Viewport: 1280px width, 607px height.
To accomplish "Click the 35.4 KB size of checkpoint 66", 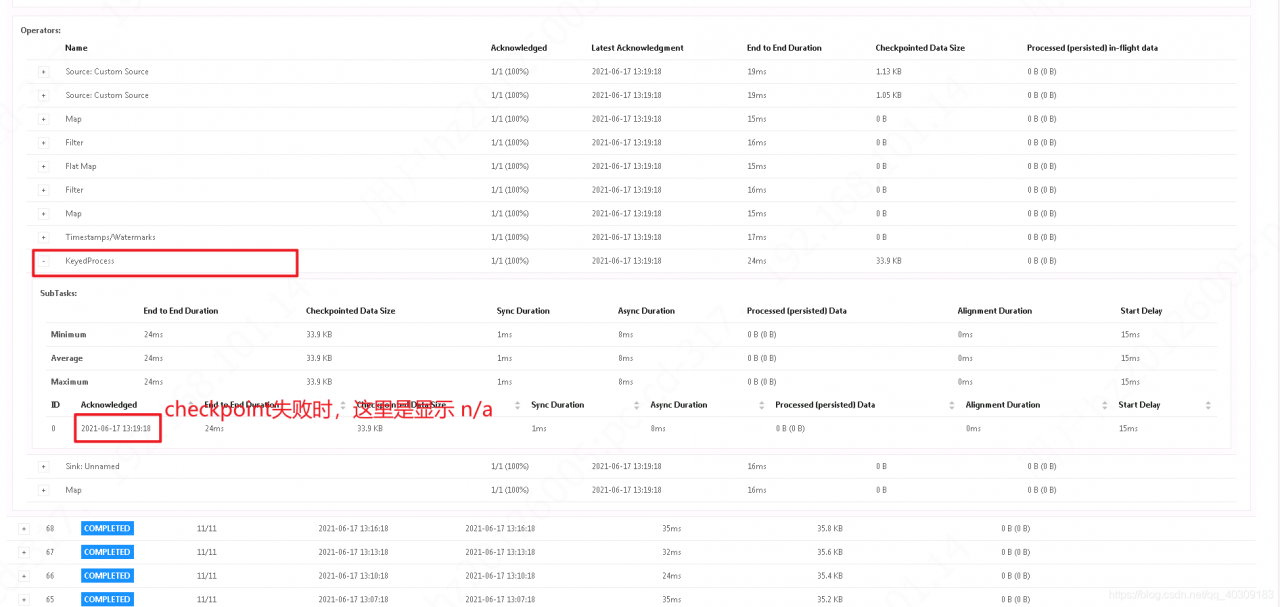I will [830, 576].
